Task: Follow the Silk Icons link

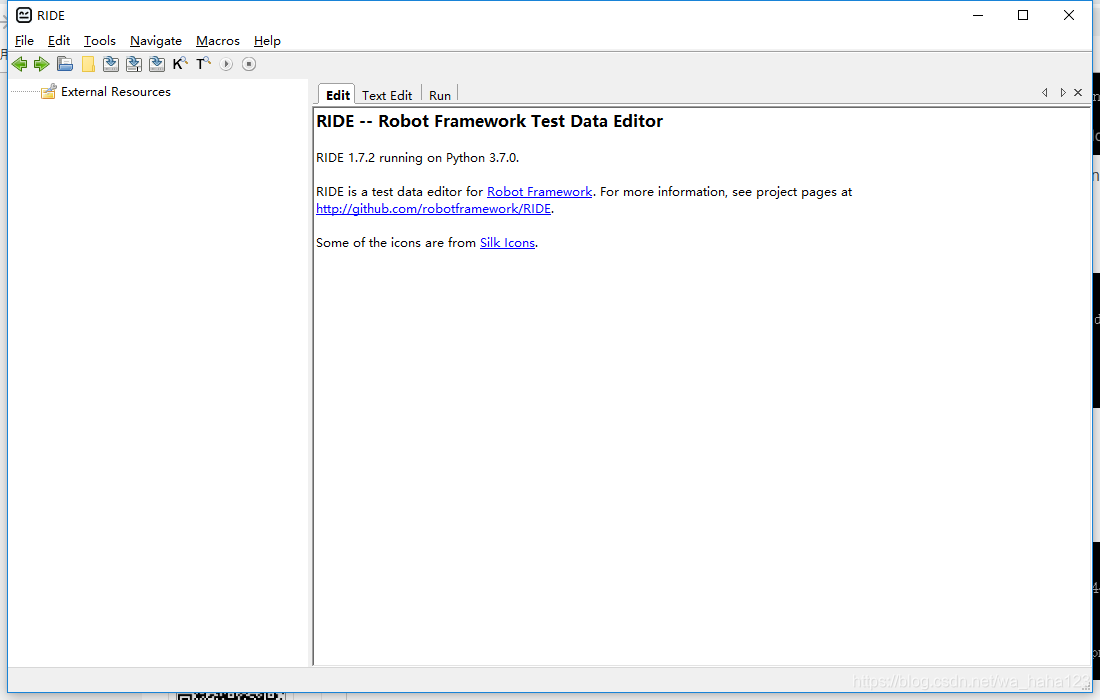Action: (x=507, y=243)
